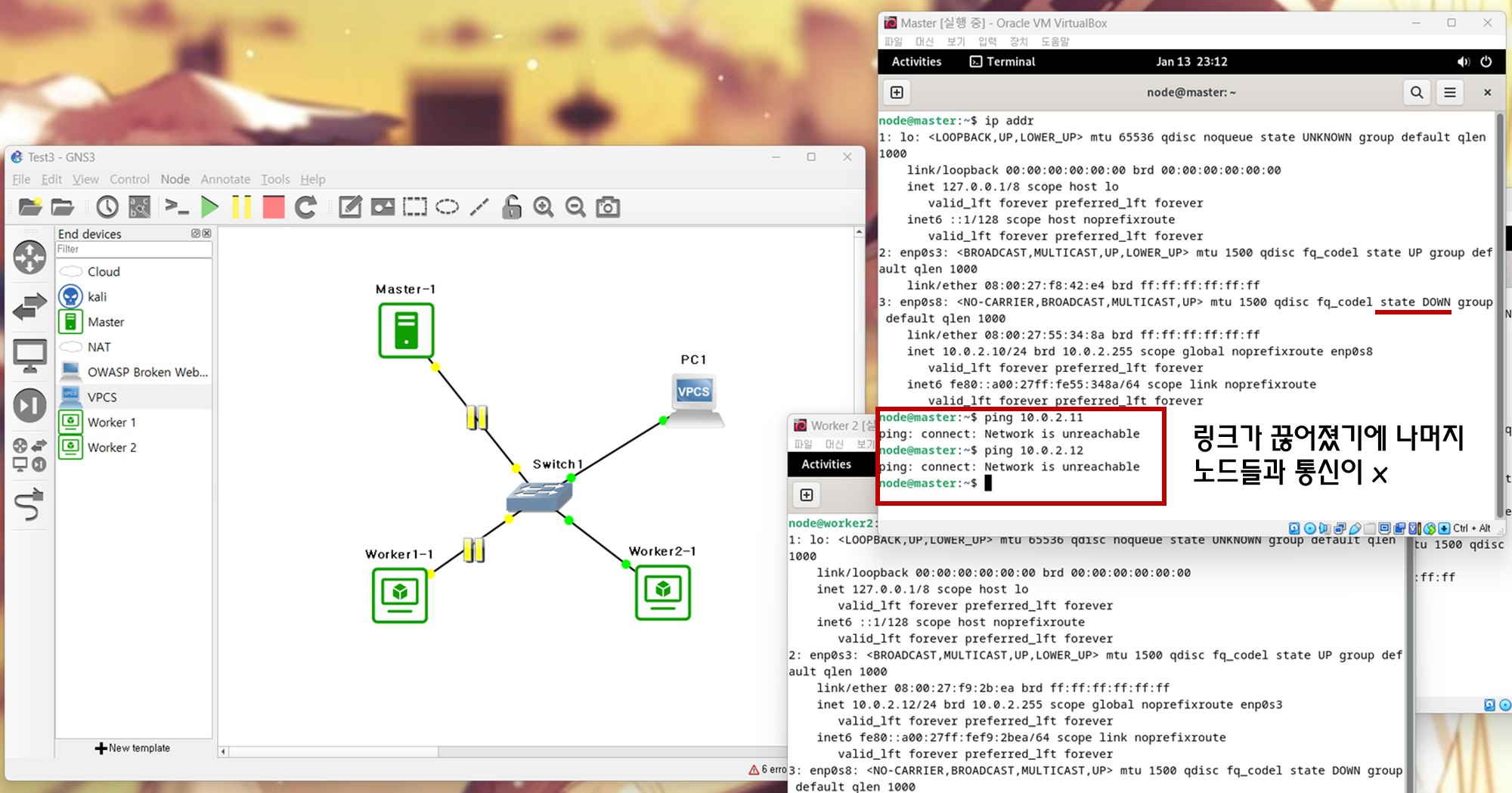Screen dimensions: 1512x793
Task: Open an existing GNS3 project folder icon
Action: tap(63, 206)
